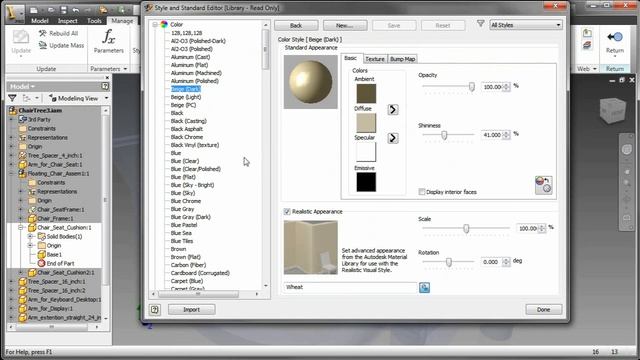Switch to the Bump Map tab
Viewport: 640px width, 360px height.
pyautogui.click(x=402, y=59)
